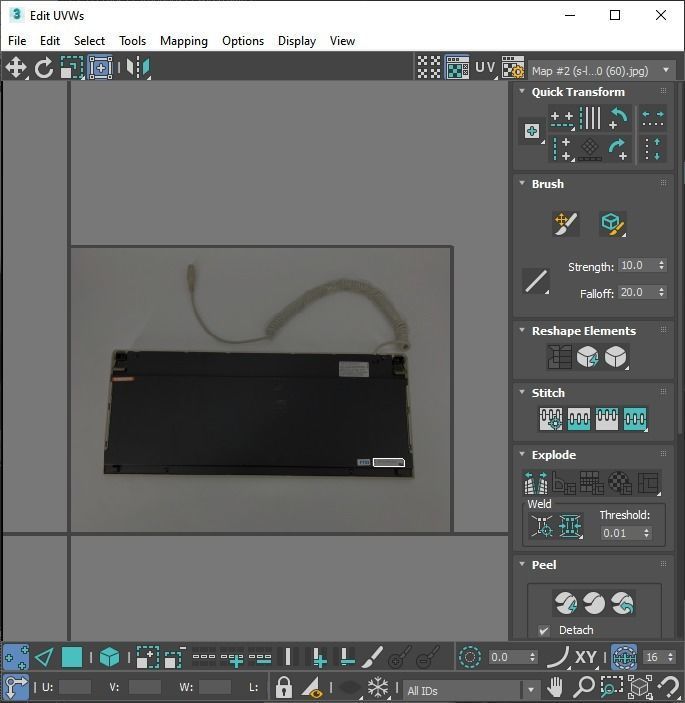Select the Relax brush tool
685x703 pixels.
tap(612, 224)
